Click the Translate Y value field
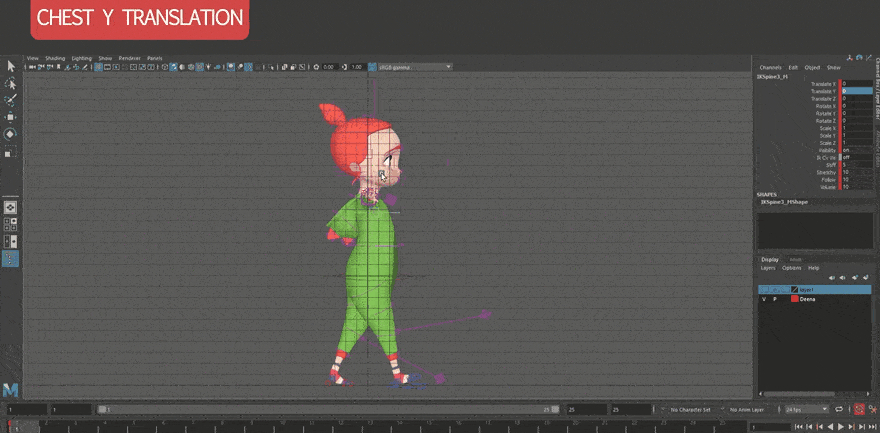This screenshot has height=433, width=880. pyautogui.click(x=858, y=91)
